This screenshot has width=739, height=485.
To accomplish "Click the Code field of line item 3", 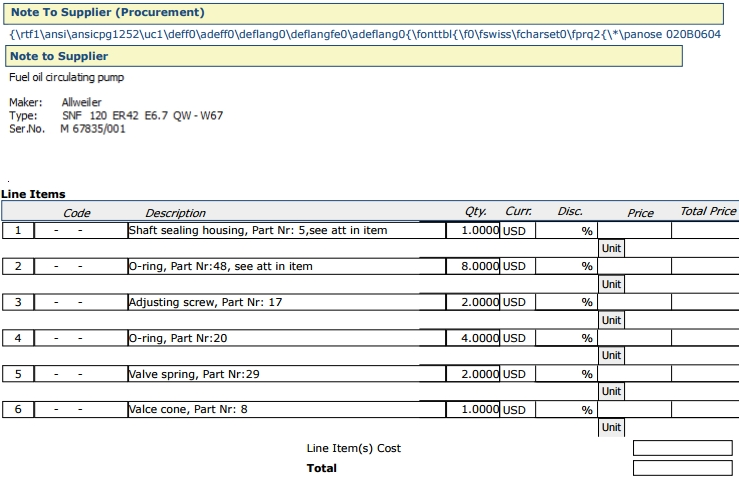I will coord(80,302).
